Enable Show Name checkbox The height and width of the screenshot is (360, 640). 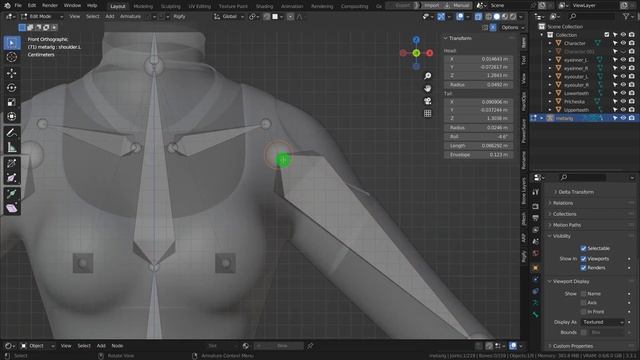(x=583, y=293)
